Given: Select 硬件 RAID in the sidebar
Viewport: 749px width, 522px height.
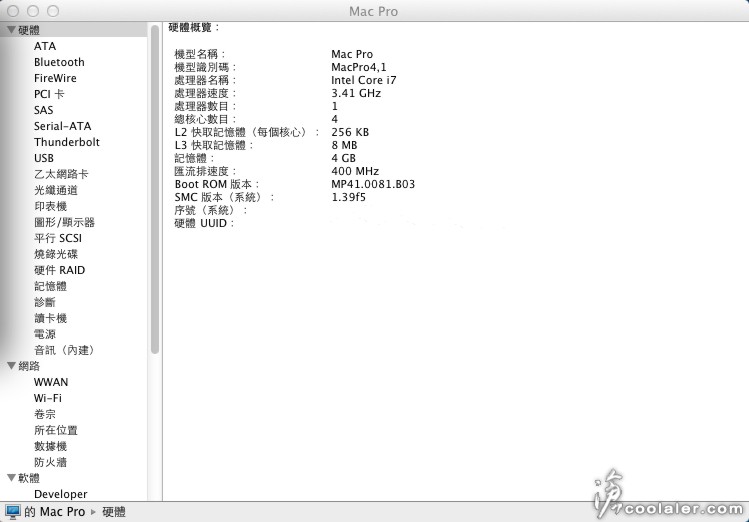Looking at the screenshot, I should (59, 270).
